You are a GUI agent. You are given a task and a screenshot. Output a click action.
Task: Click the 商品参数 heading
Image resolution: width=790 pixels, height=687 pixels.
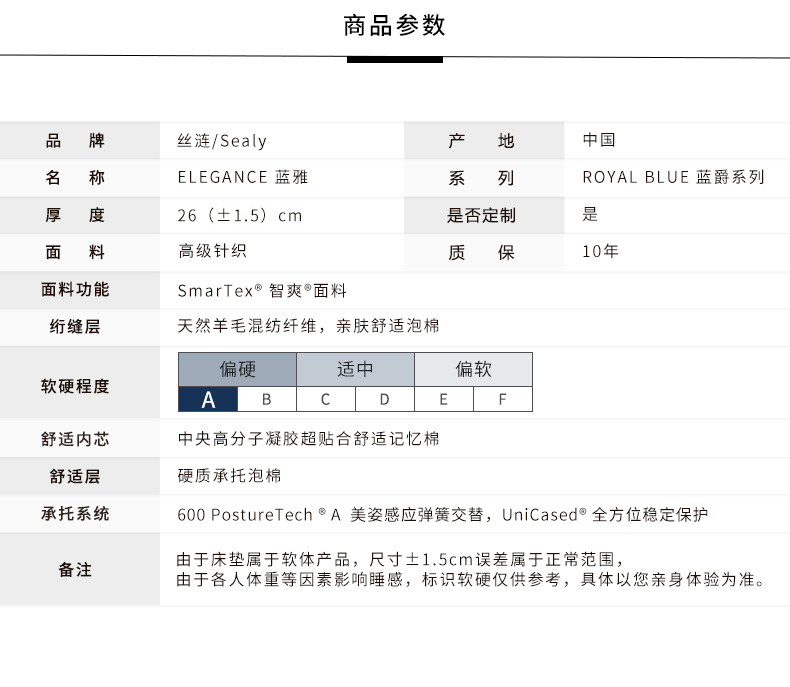[x=394, y=26]
